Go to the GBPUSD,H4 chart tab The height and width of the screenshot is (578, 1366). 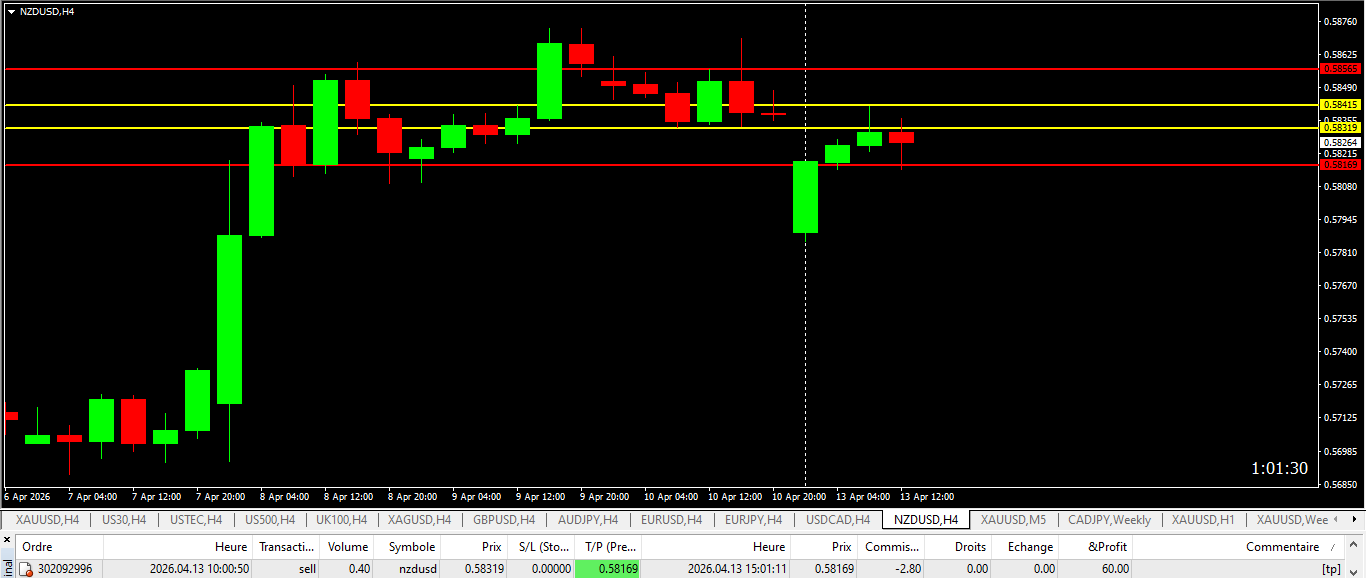coord(504,520)
